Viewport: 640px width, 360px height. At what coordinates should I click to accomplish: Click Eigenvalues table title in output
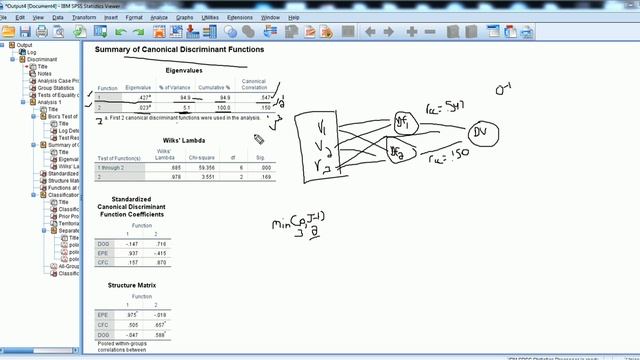[x=184, y=71]
